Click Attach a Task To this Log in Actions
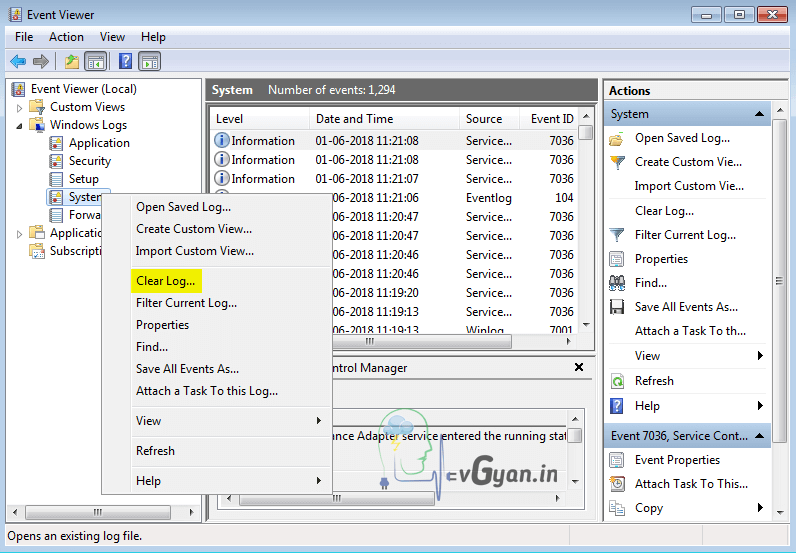Viewport: 796px width, 553px height. (x=690, y=331)
